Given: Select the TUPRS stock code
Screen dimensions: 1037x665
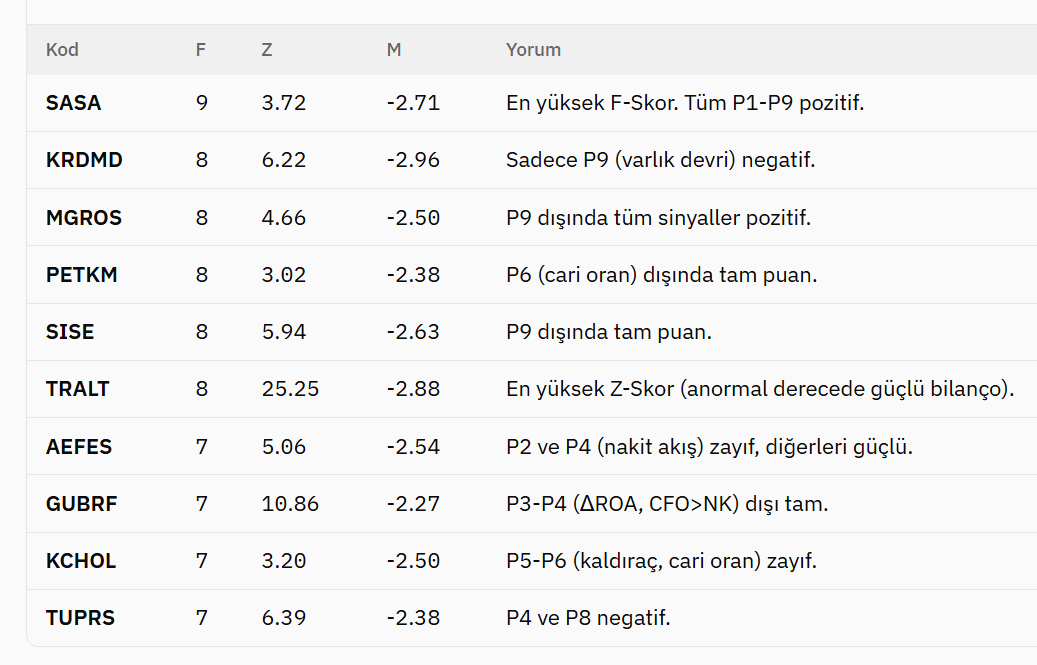Looking at the screenshot, I should [x=80, y=618].
